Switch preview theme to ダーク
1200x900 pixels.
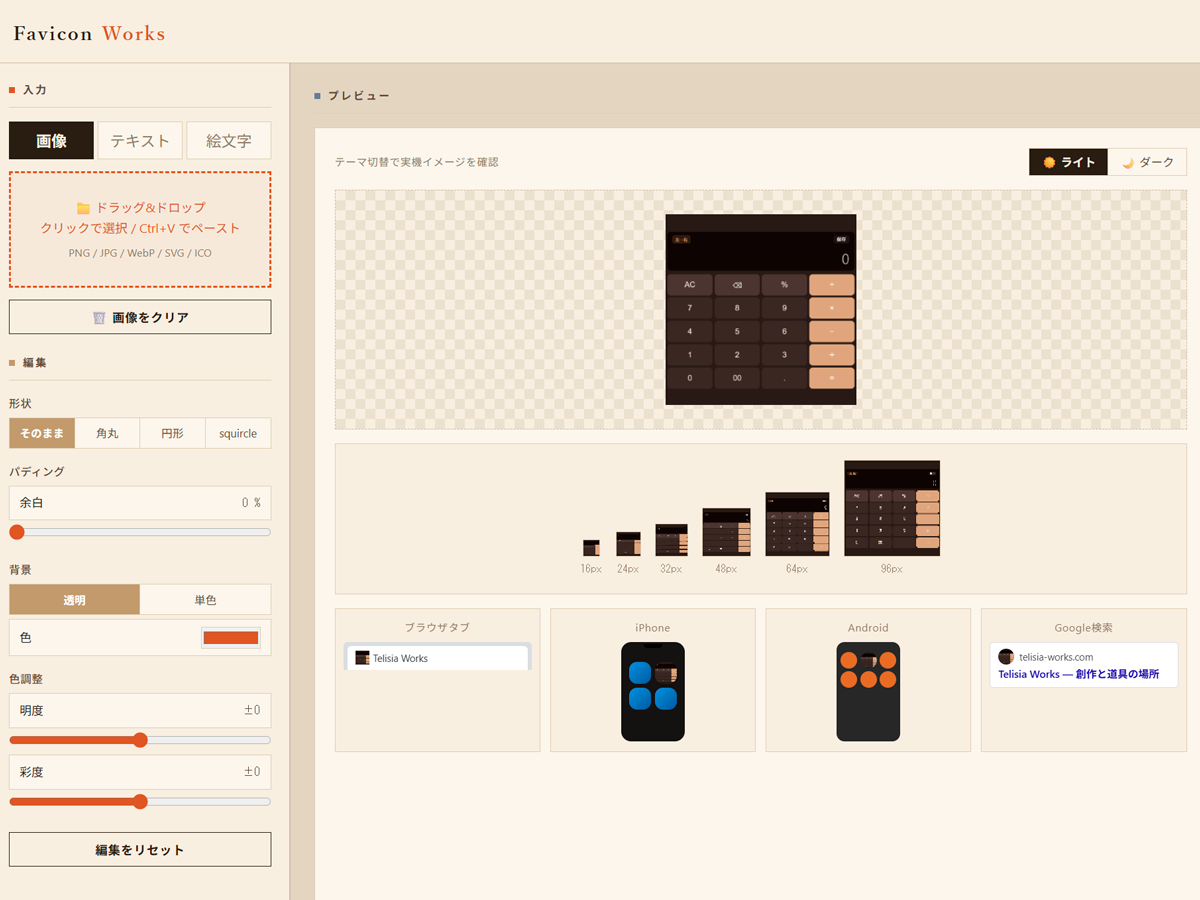(1147, 162)
